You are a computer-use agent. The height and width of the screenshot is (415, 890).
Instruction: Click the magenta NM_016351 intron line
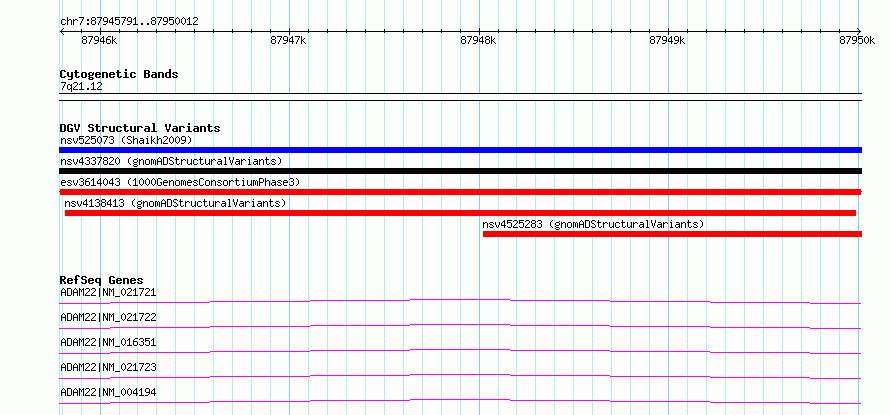[x=460, y=351]
